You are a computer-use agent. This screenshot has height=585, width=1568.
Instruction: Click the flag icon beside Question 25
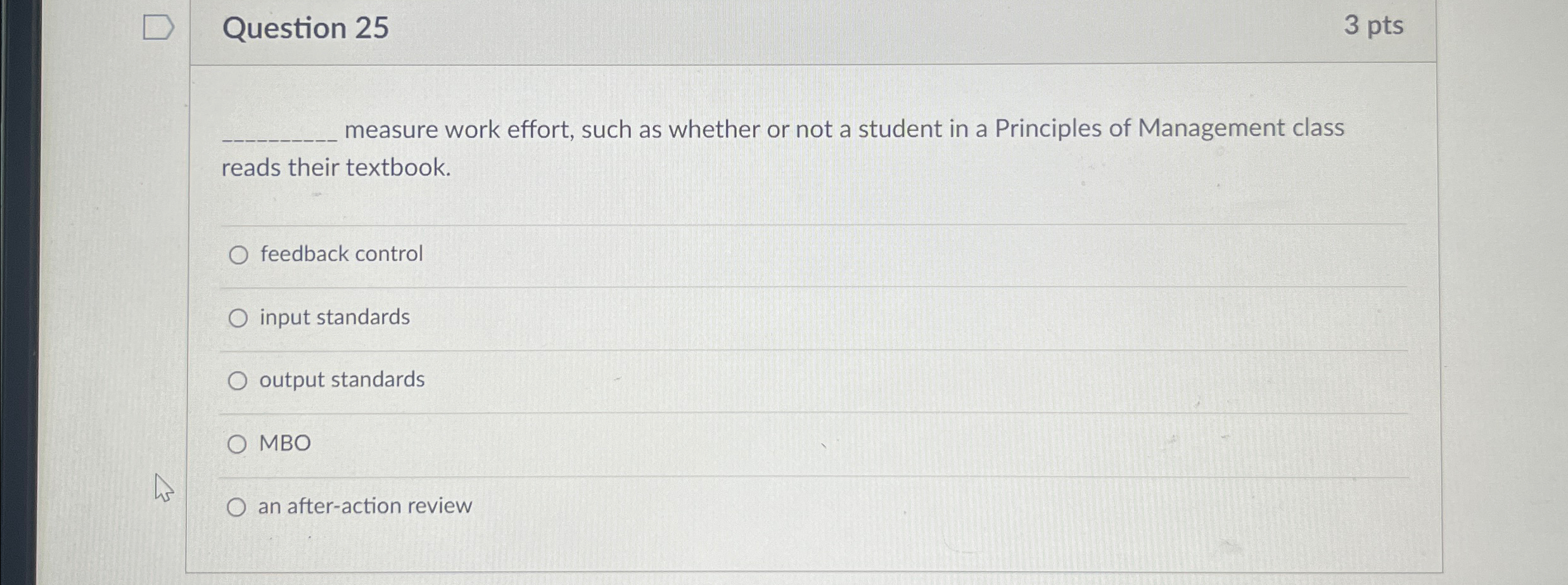point(158,27)
